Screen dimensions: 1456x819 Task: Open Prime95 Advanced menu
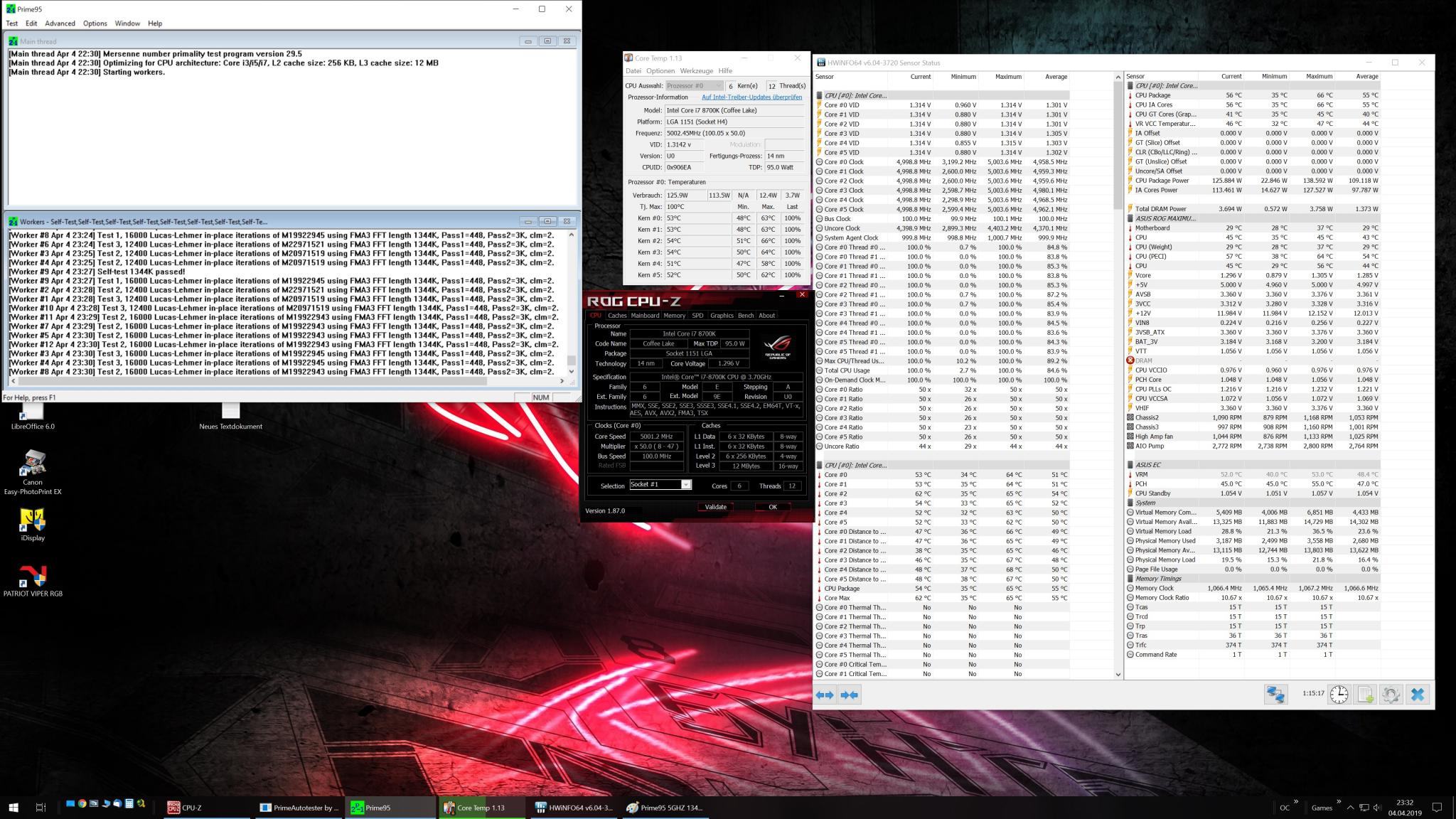point(60,23)
